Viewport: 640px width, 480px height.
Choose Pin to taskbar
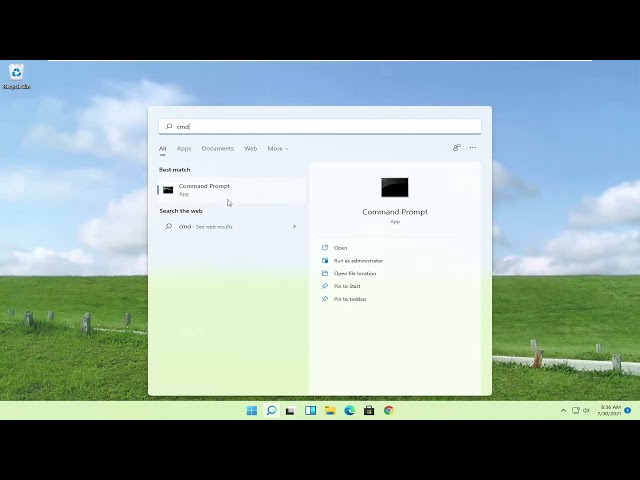[x=350, y=299]
